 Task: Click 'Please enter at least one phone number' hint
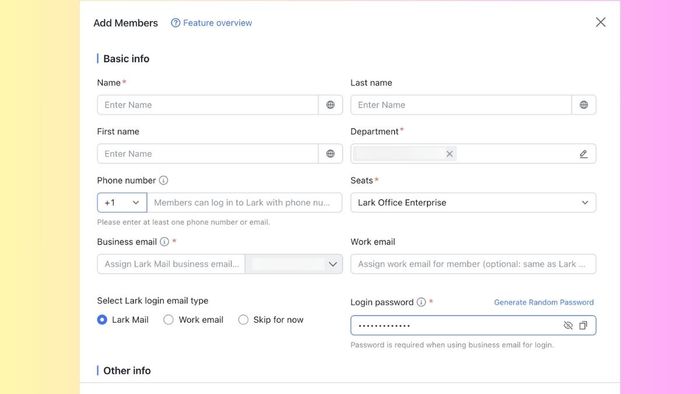(183, 222)
